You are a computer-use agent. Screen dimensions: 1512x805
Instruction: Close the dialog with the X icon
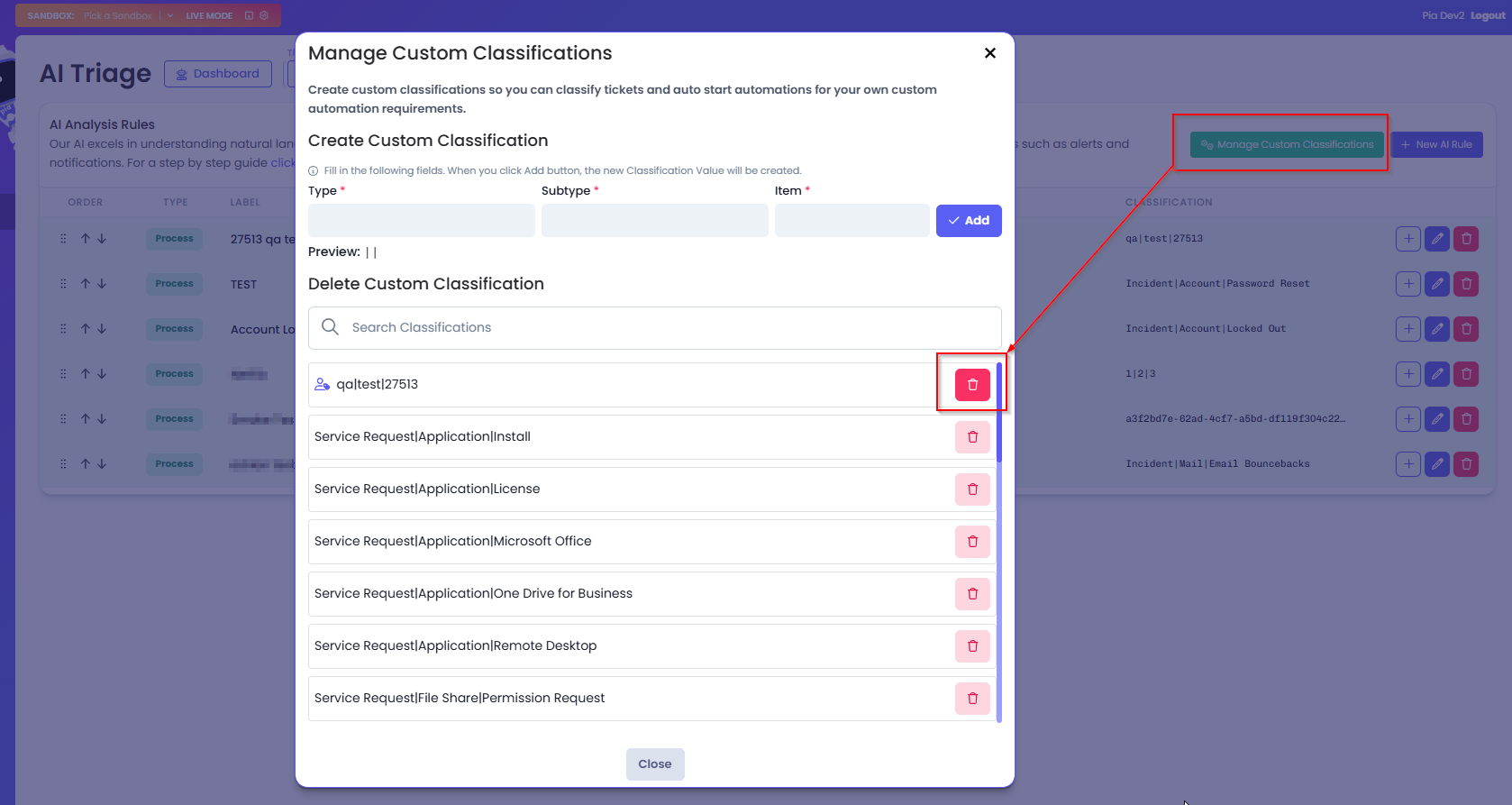pyautogui.click(x=989, y=53)
